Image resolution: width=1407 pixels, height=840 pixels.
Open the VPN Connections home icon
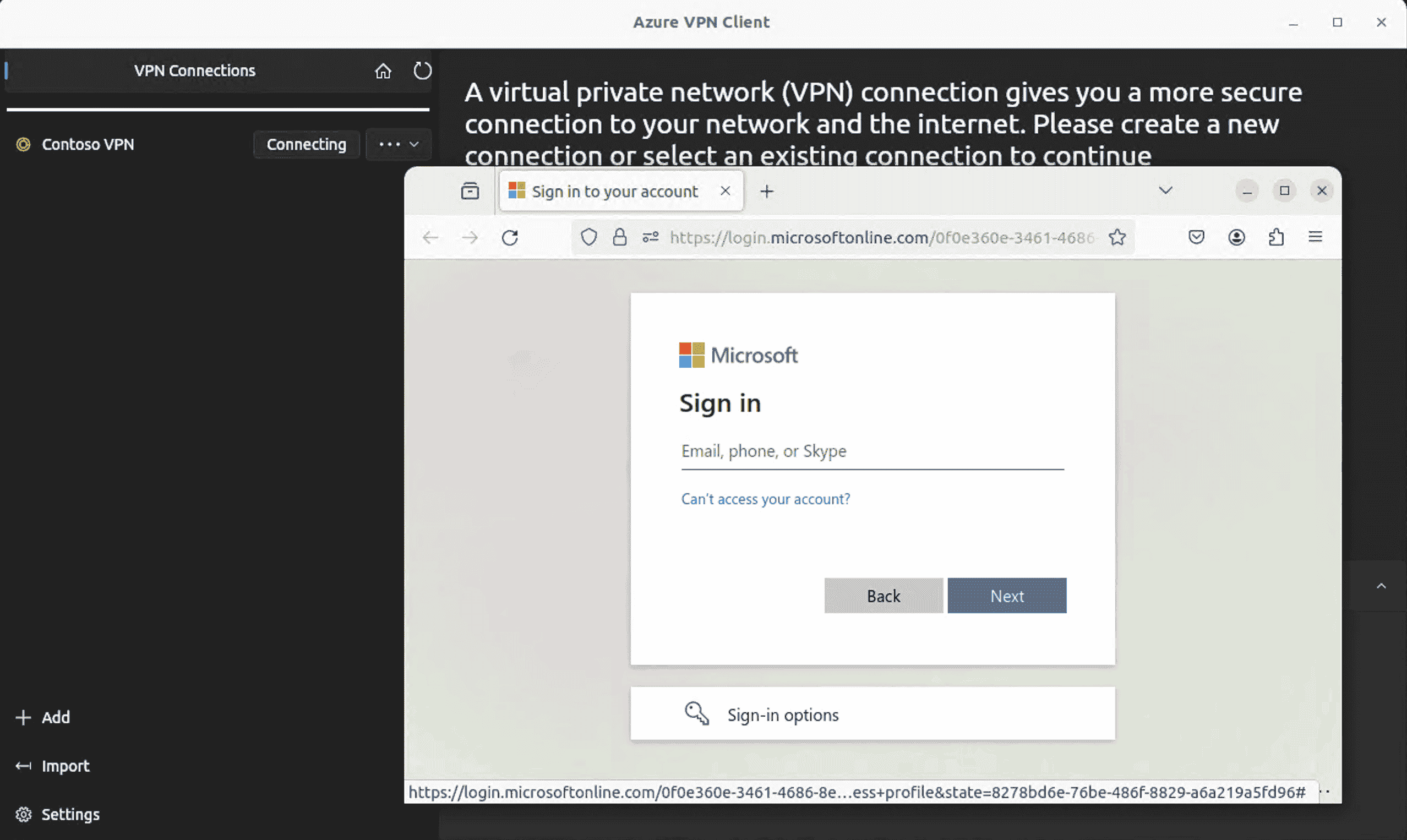click(383, 71)
